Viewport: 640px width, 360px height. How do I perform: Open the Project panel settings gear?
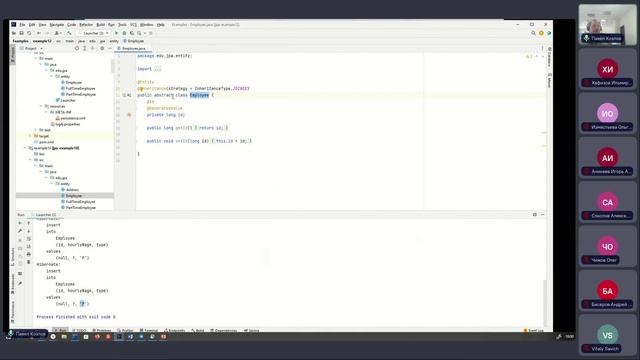(x=102, y=48)
